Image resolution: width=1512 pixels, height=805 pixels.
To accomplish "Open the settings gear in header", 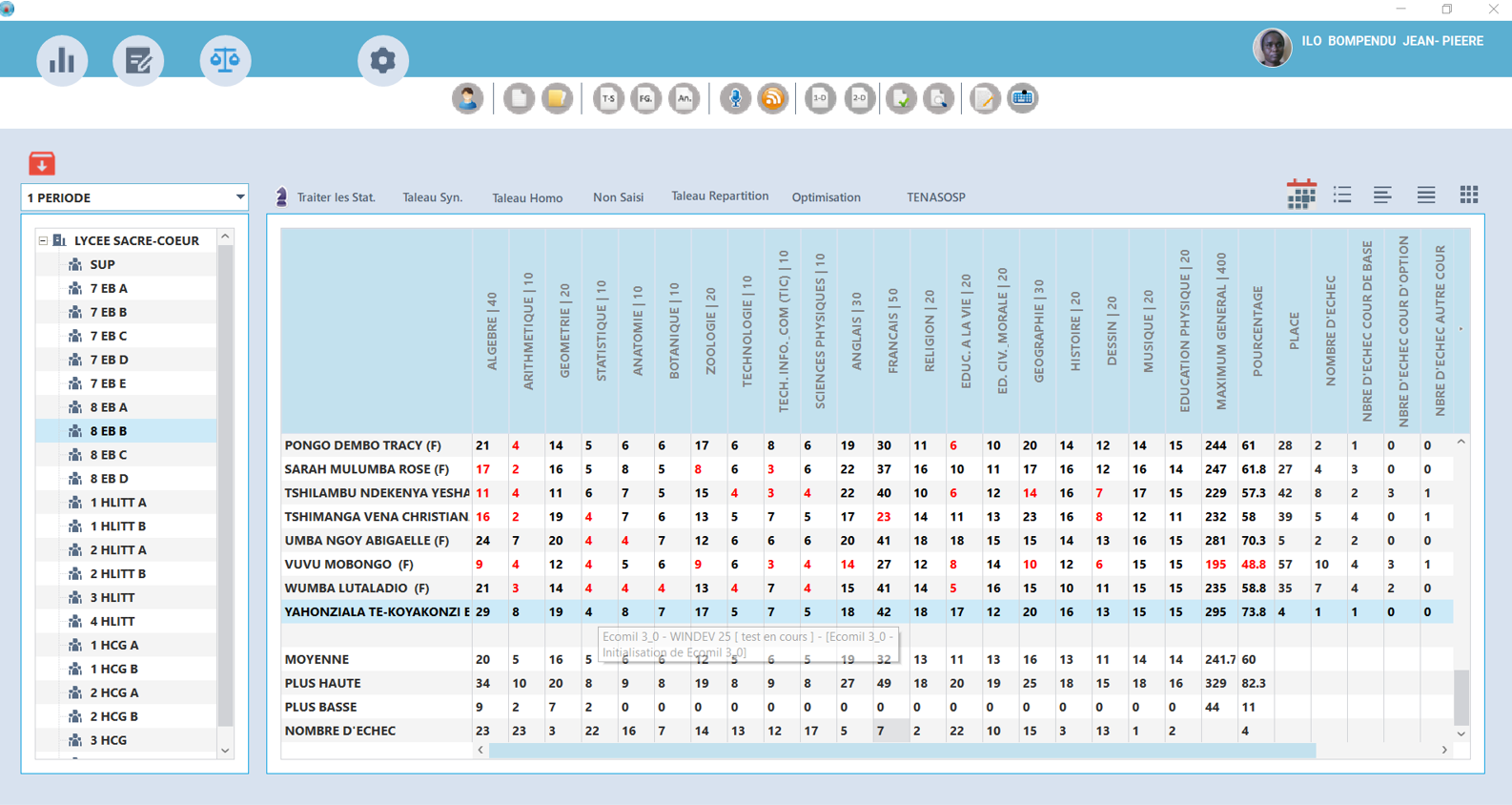I will (383, 60).
